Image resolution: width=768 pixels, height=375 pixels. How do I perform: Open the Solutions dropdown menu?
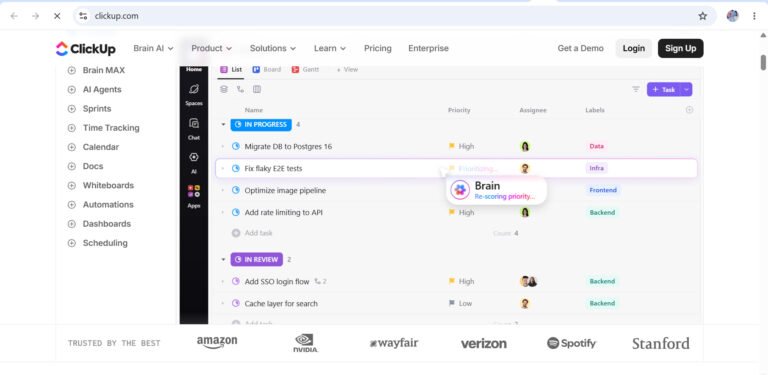(273, 48)
